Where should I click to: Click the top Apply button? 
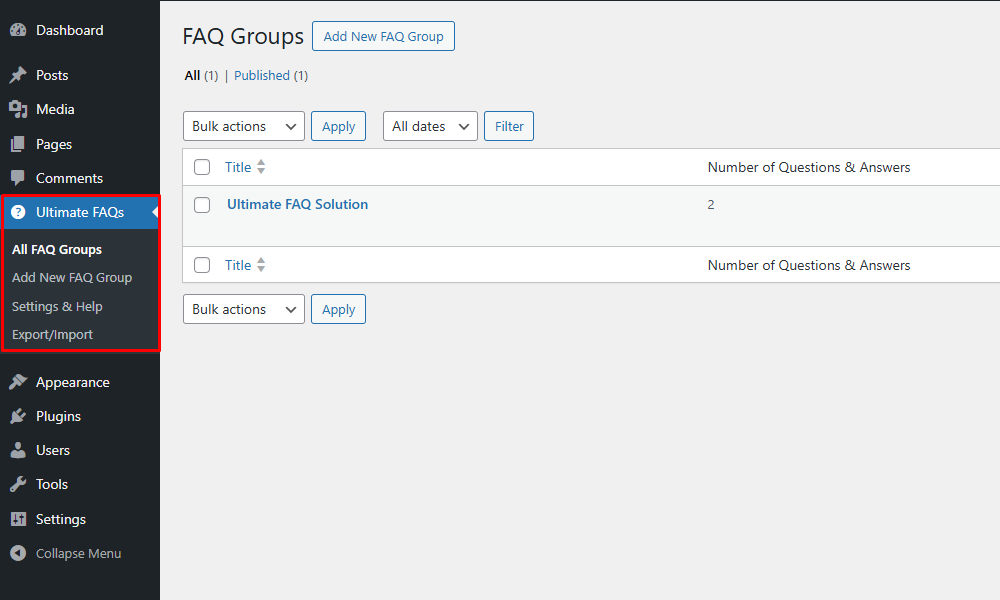[339, 126]
